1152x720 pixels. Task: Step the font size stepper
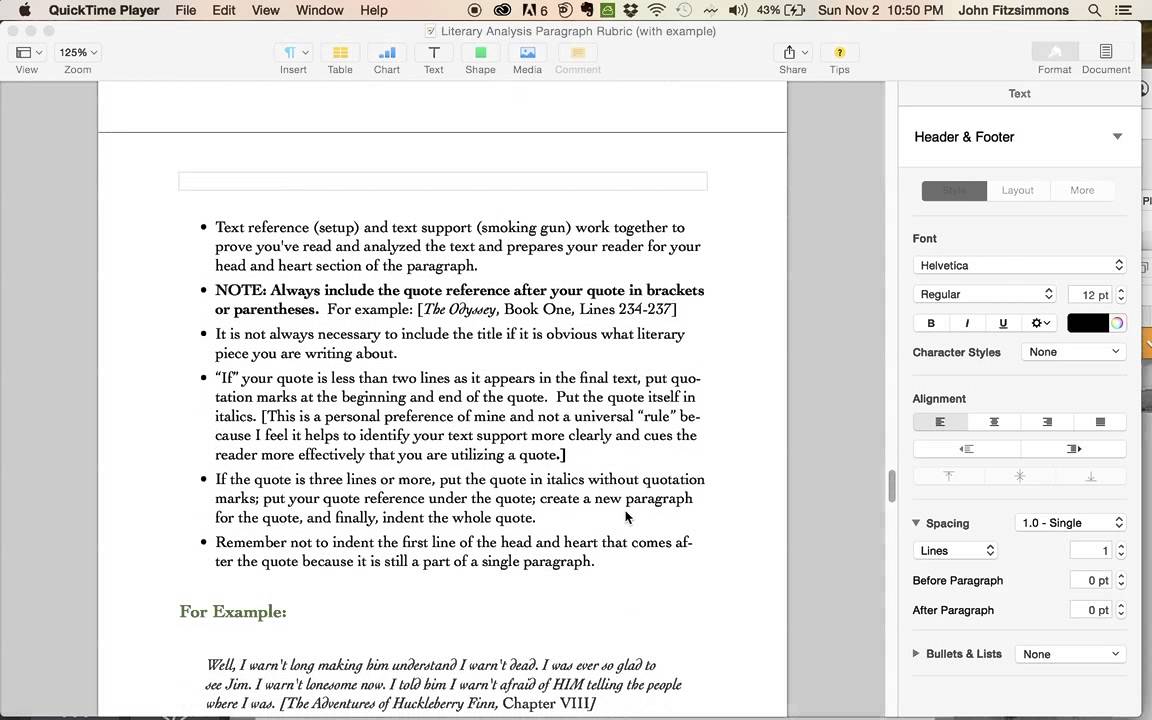click(x=1121, y=295)
